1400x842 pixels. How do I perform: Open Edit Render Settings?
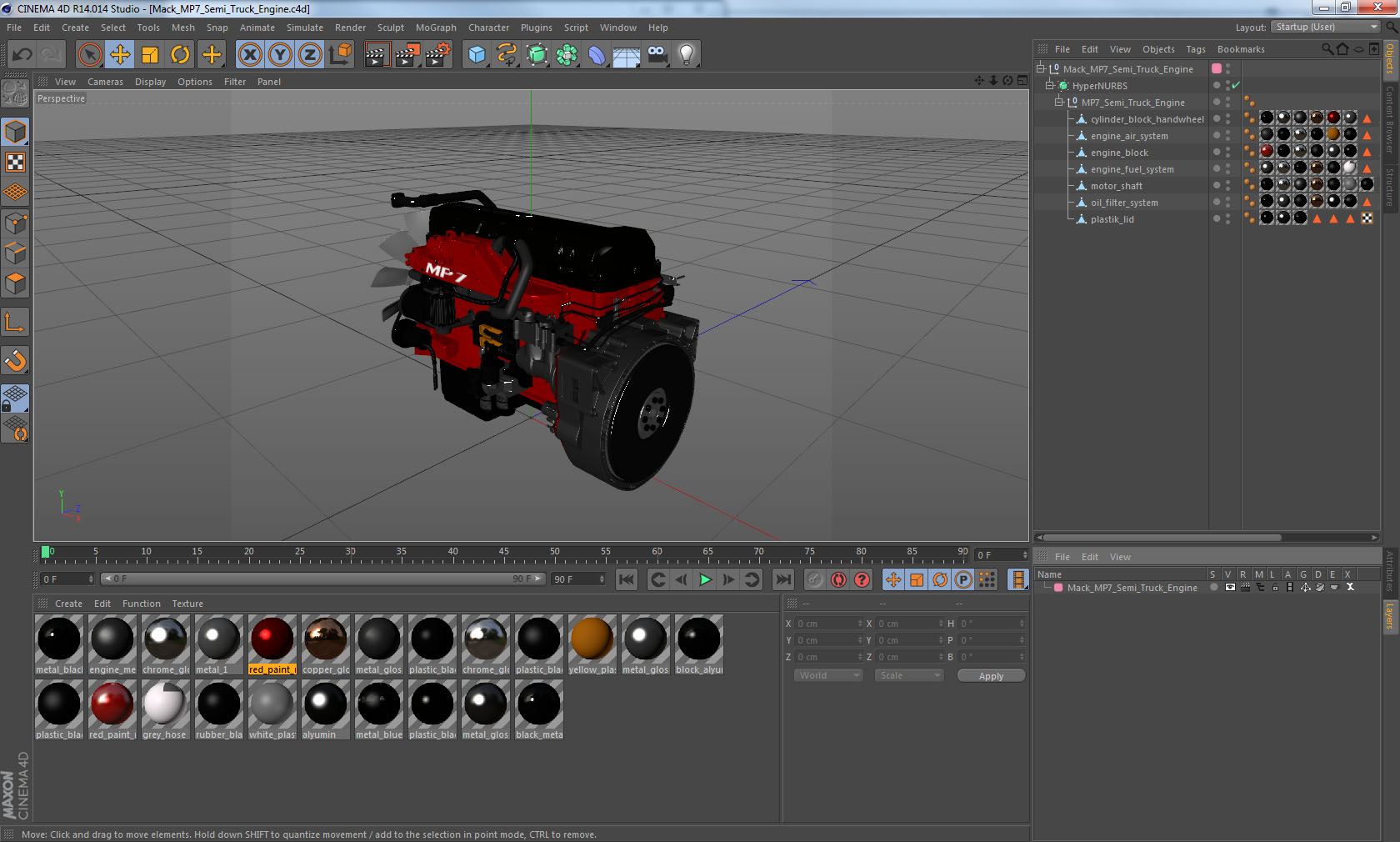pos(437,55)
